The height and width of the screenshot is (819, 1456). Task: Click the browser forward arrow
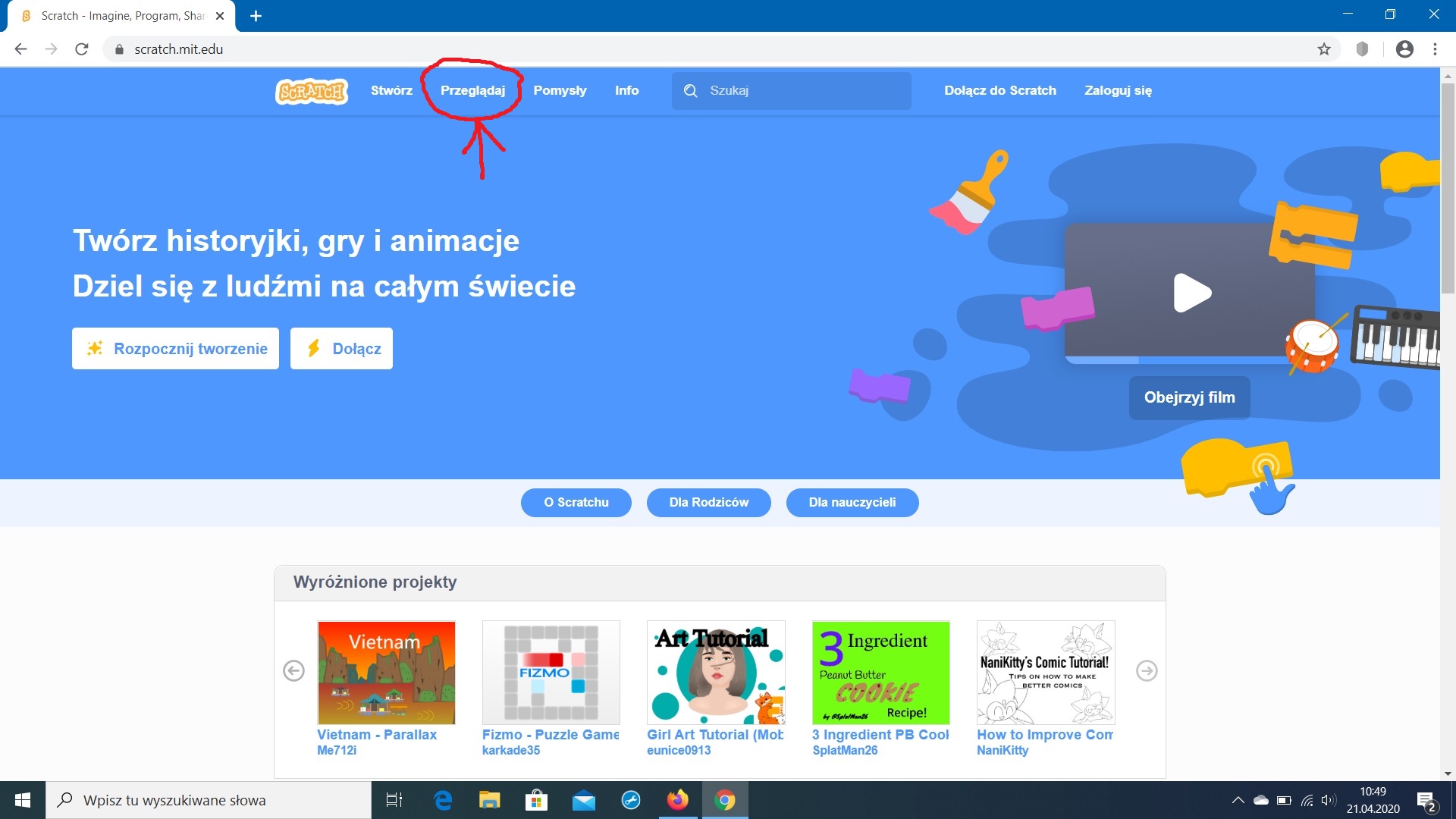click(51, 49)
